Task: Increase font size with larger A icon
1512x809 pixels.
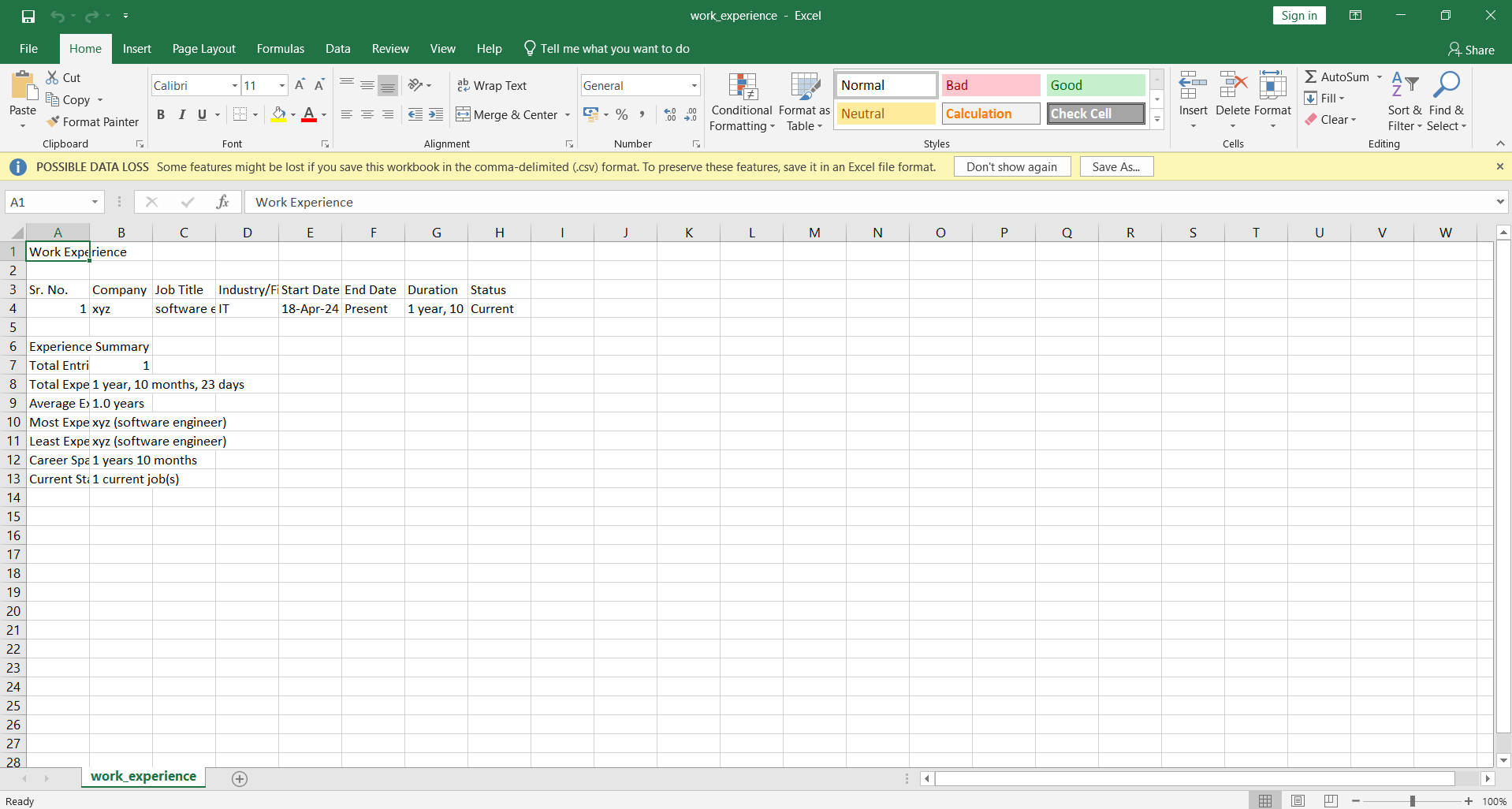Action: pyautogui.click(x=300, y=85)
